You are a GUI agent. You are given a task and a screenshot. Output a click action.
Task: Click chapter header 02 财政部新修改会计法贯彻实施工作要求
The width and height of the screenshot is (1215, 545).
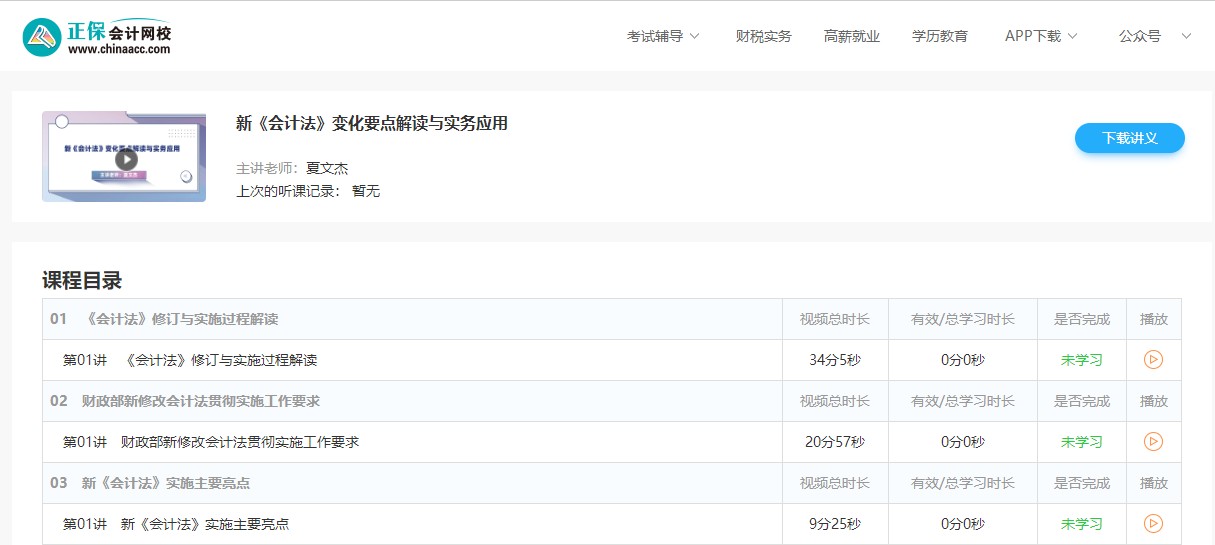point(185,401)
